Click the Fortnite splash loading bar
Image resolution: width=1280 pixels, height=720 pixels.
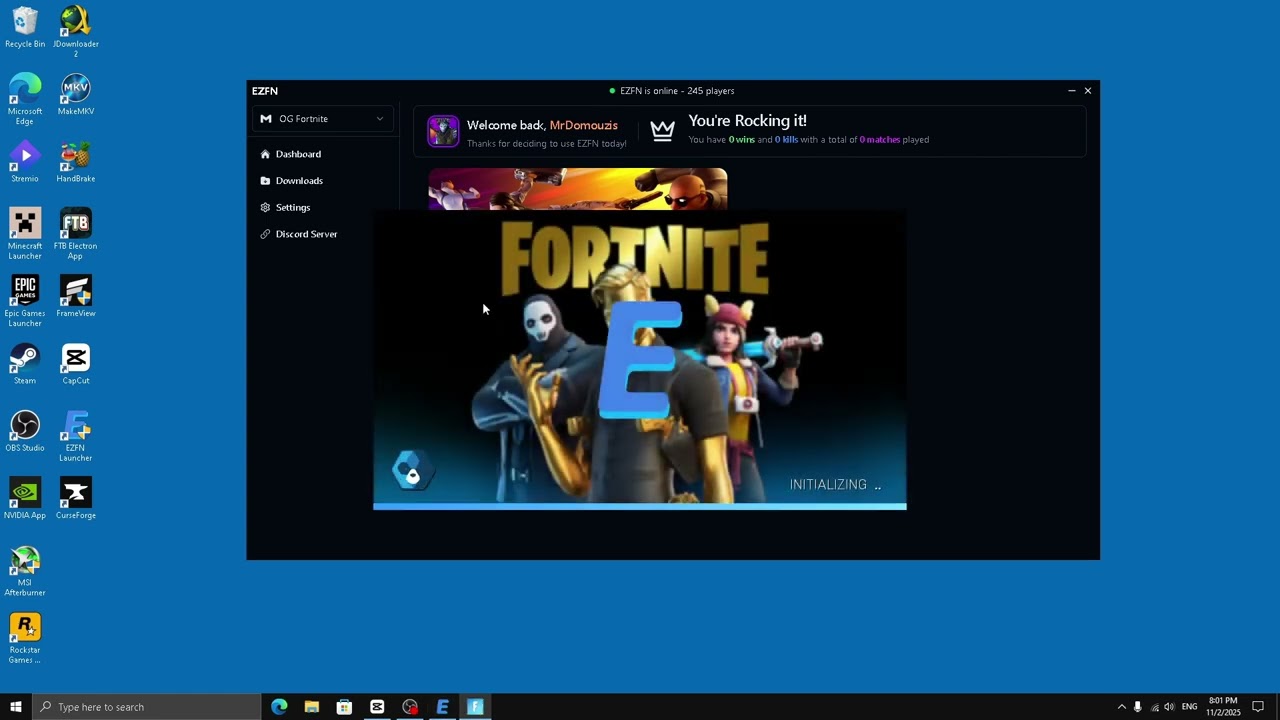pyautogui.click(x=640, y=507)
